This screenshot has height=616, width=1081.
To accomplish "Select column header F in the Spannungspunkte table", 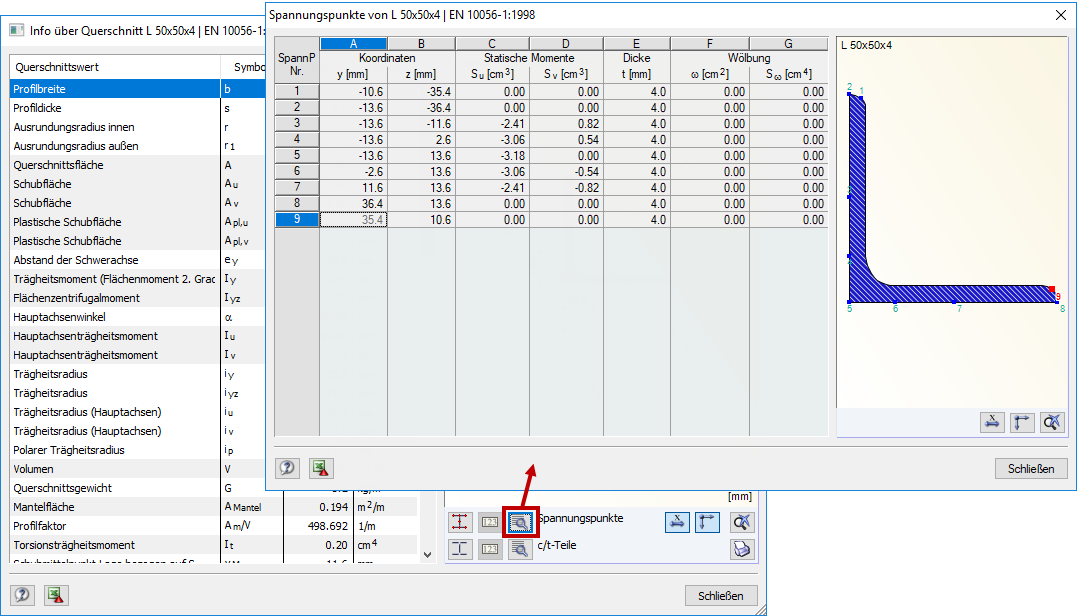I will (709, 43).
